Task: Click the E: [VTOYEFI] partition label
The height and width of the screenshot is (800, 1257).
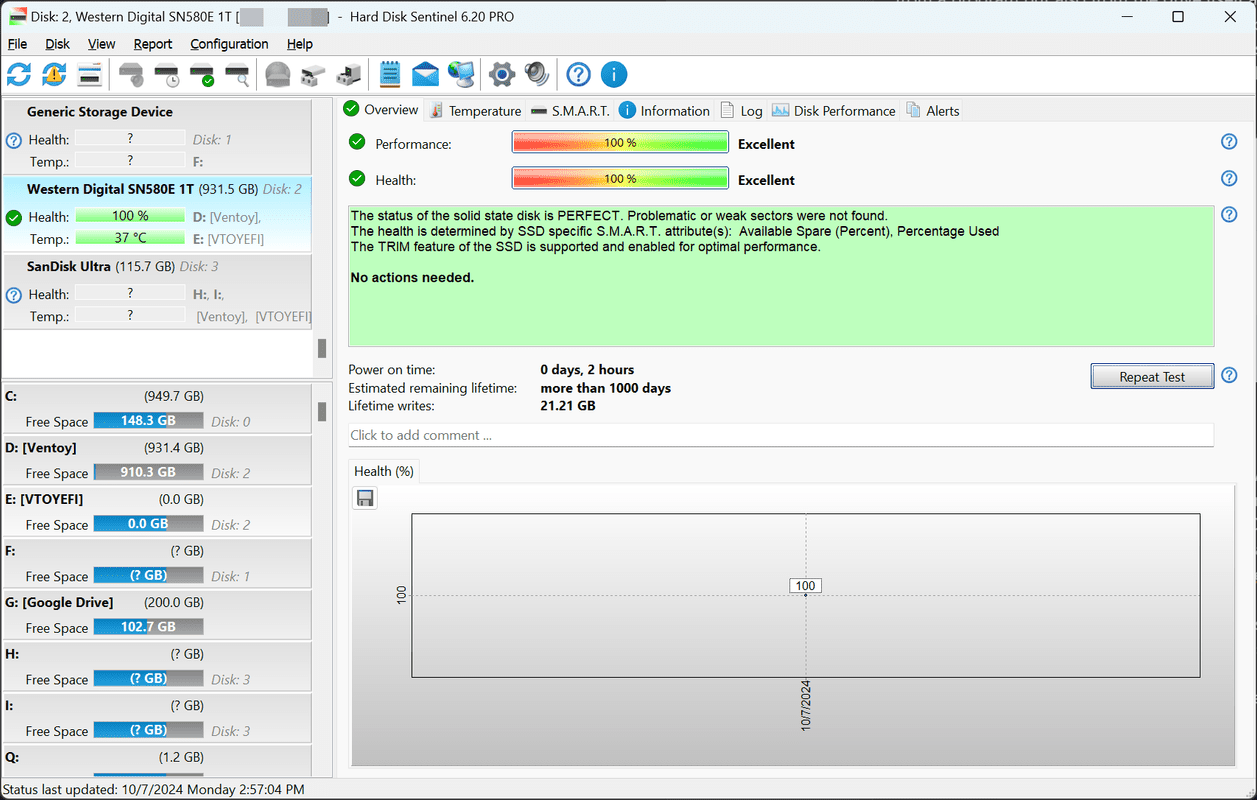Action: pos(44,499)
